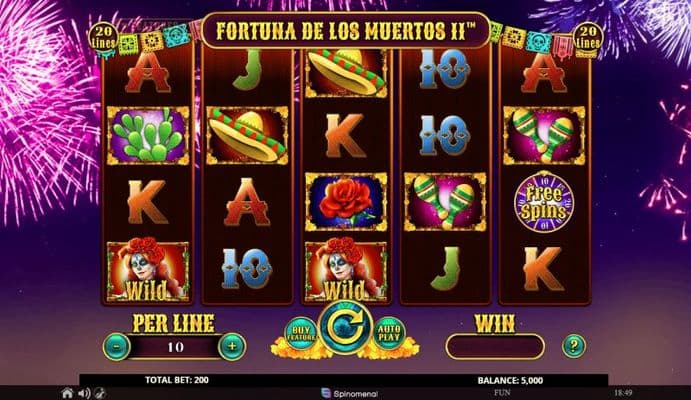The width and height of the screenshot is (691, 400).
Task: Click the left 20 Lines badge
Action: click(x=103, y=37)
